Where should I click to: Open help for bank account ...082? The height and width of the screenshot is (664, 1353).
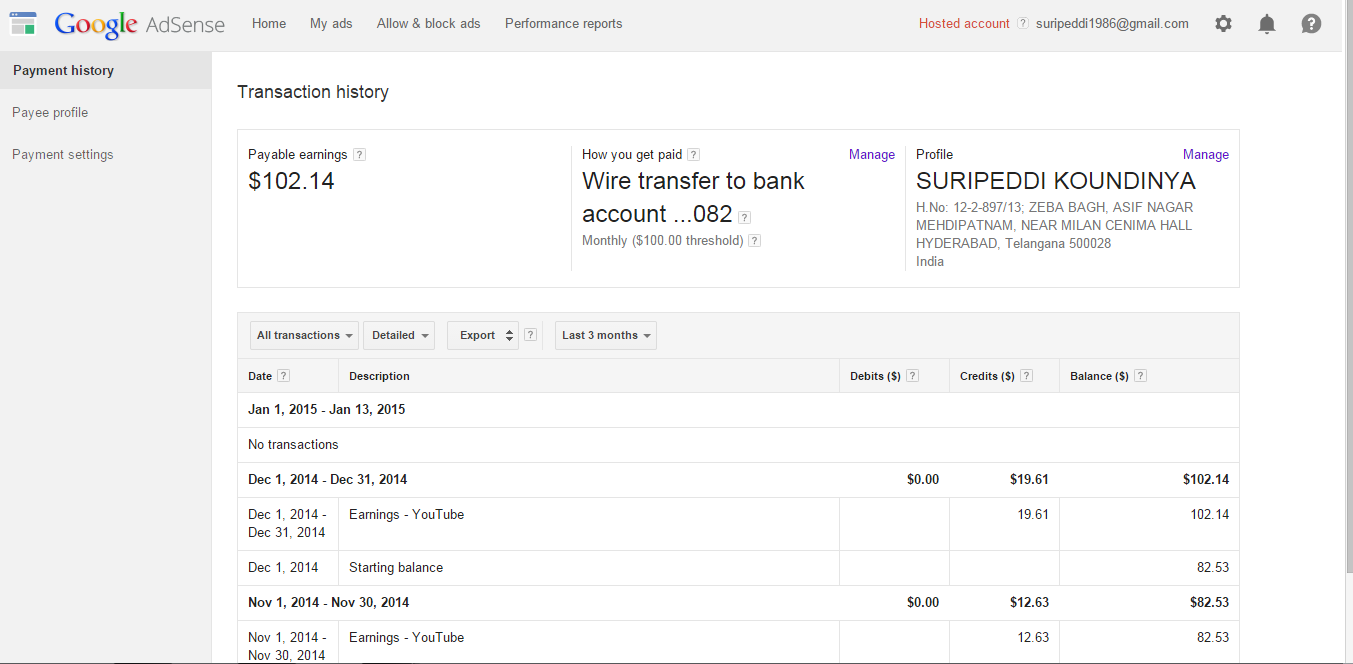point(744,216)
